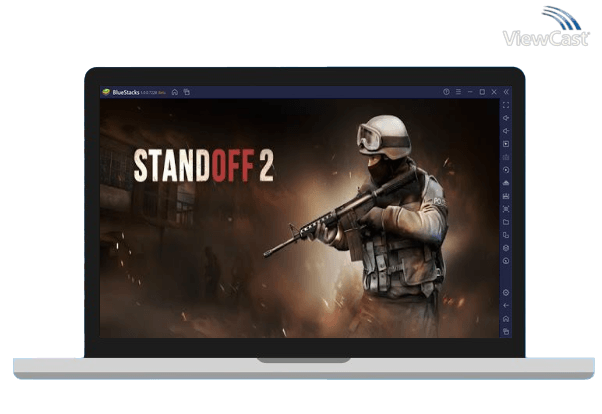Open the multi-instance icon in title bar

(187, 92)
